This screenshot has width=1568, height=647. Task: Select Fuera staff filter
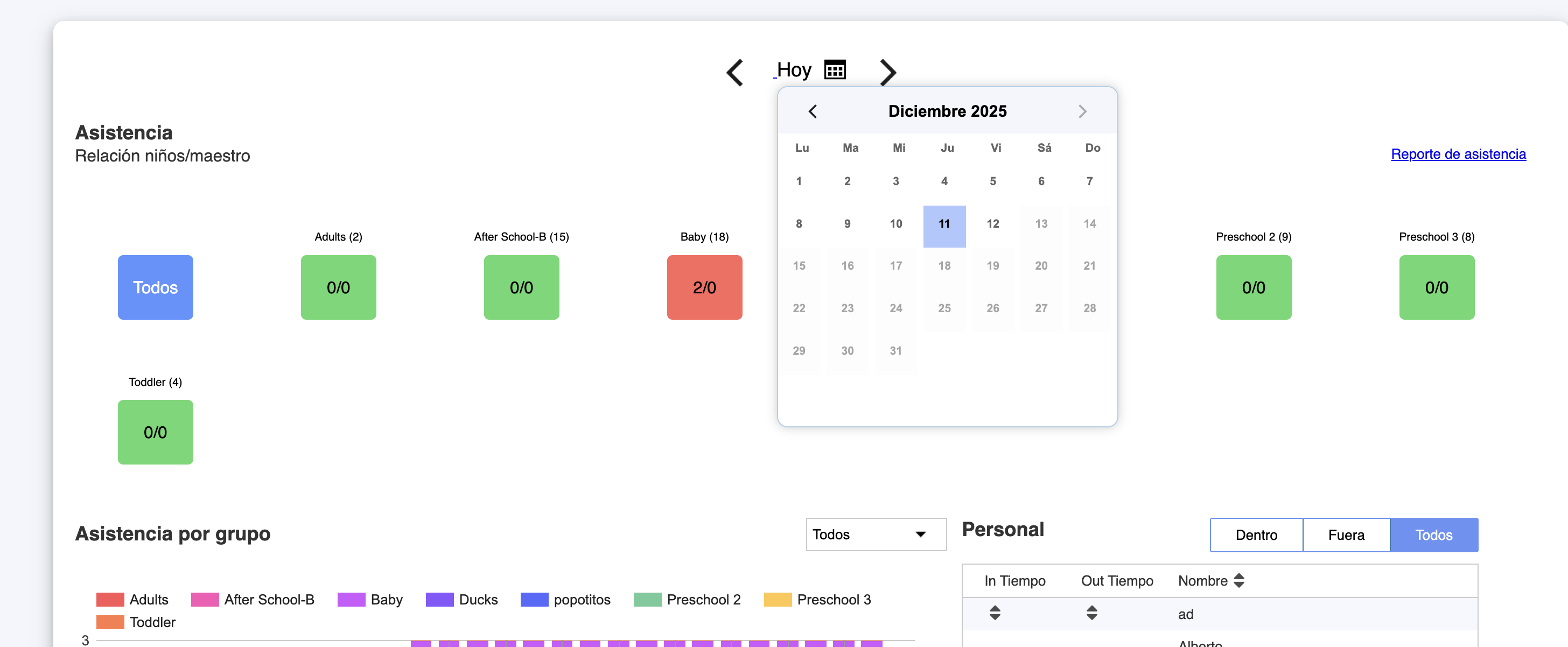(1346, 535)
